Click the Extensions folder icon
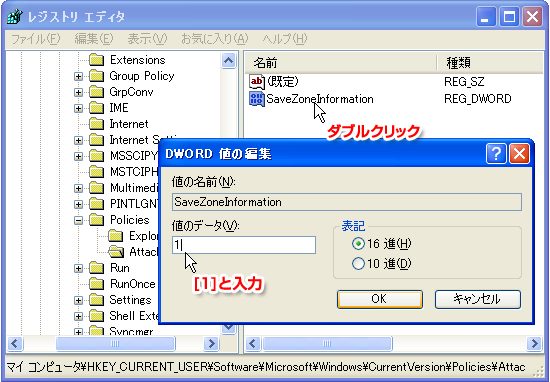 [96, 60]
